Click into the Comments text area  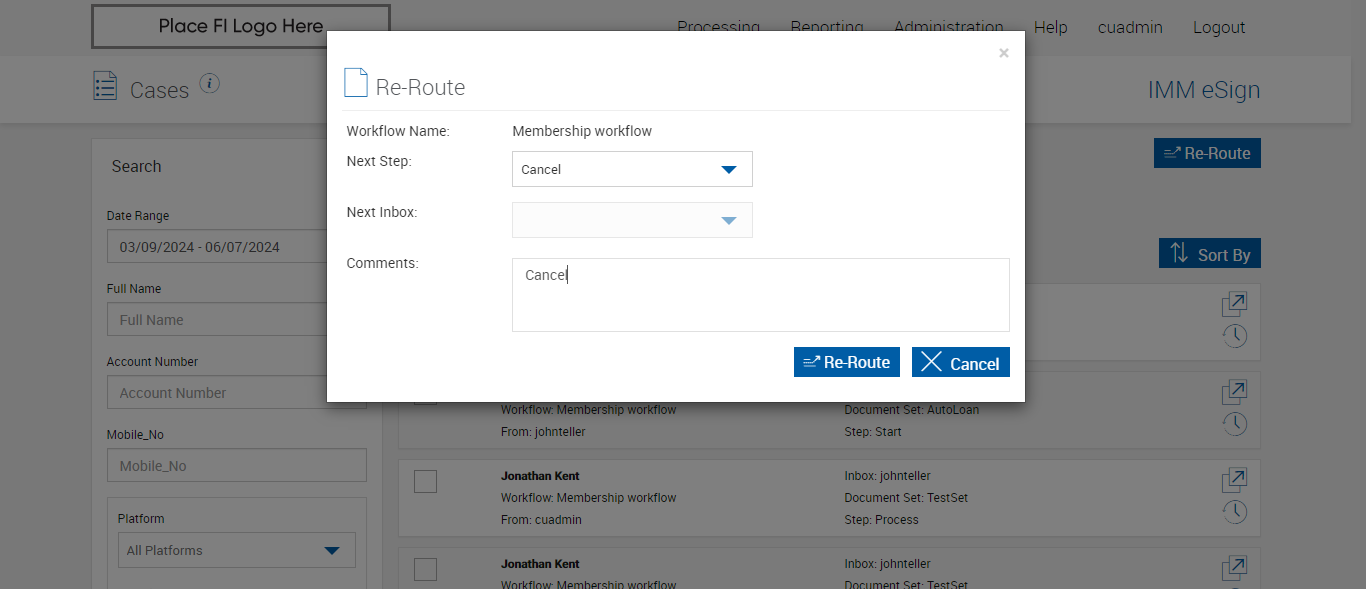point(760,295)
